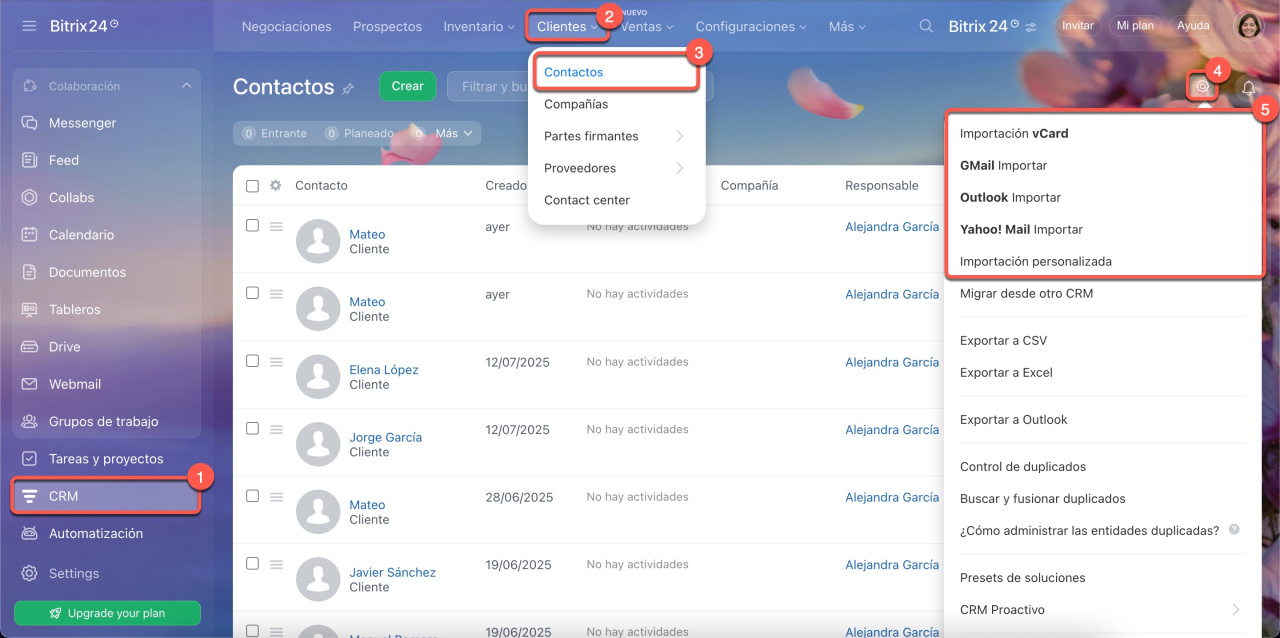Check the box for the Mateo row dated 28/06/2025

click(x=252, y=496)
